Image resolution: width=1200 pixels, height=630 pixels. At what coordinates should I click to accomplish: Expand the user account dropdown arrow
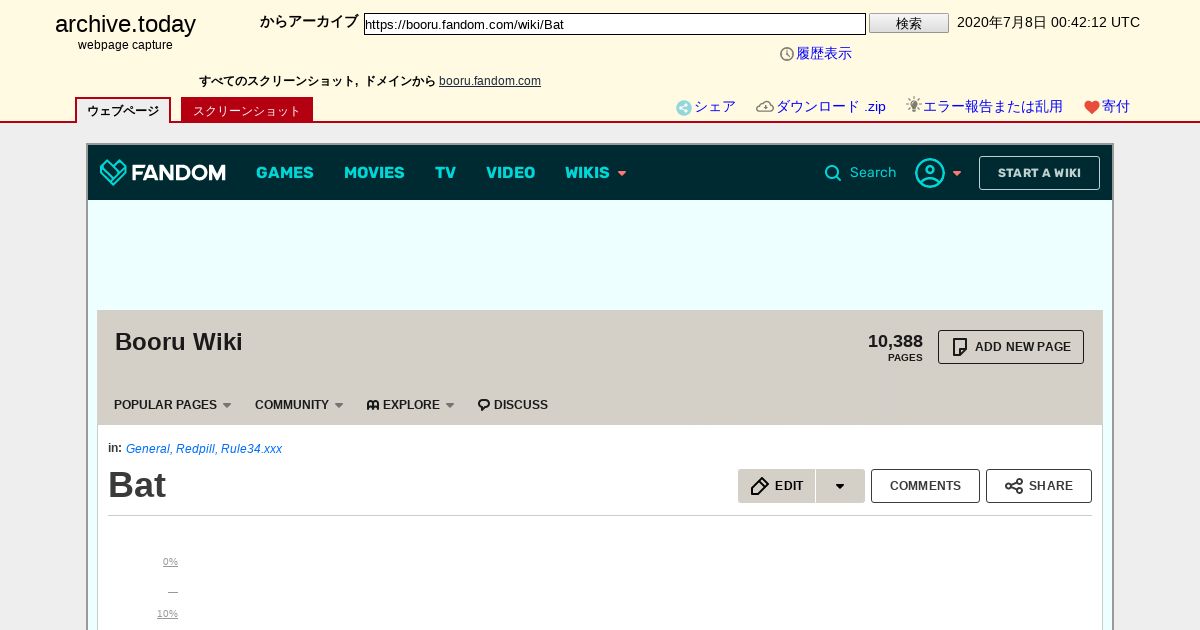point(957,173)
